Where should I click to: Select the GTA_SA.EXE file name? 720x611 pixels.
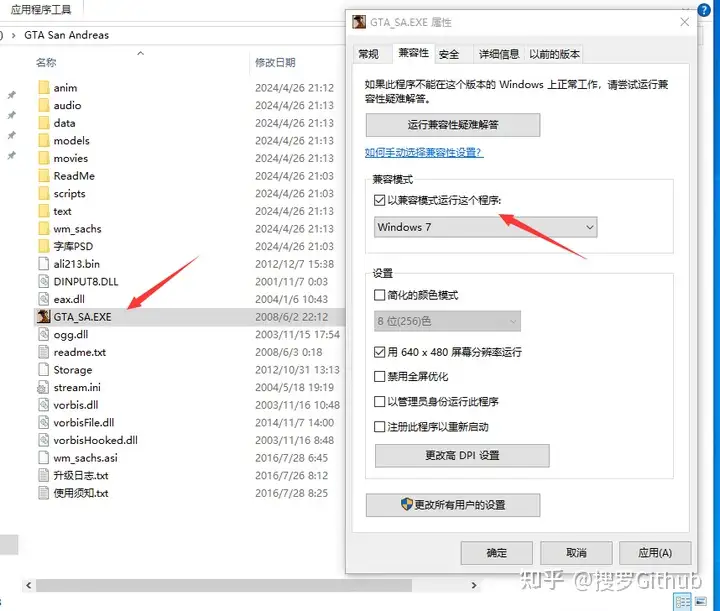click(x=82, y=317)
